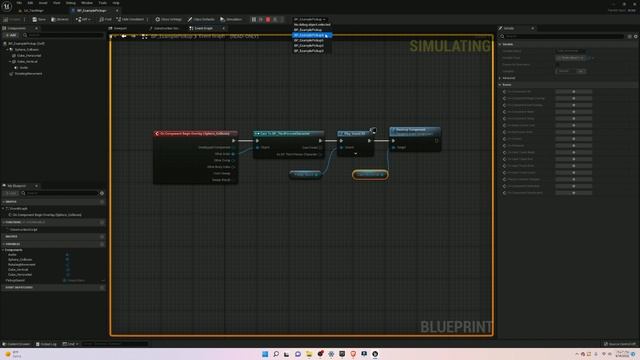The width and height of the screenshot is (640, 360).
Task: Open the Output Log
Action: coord(46,344)
